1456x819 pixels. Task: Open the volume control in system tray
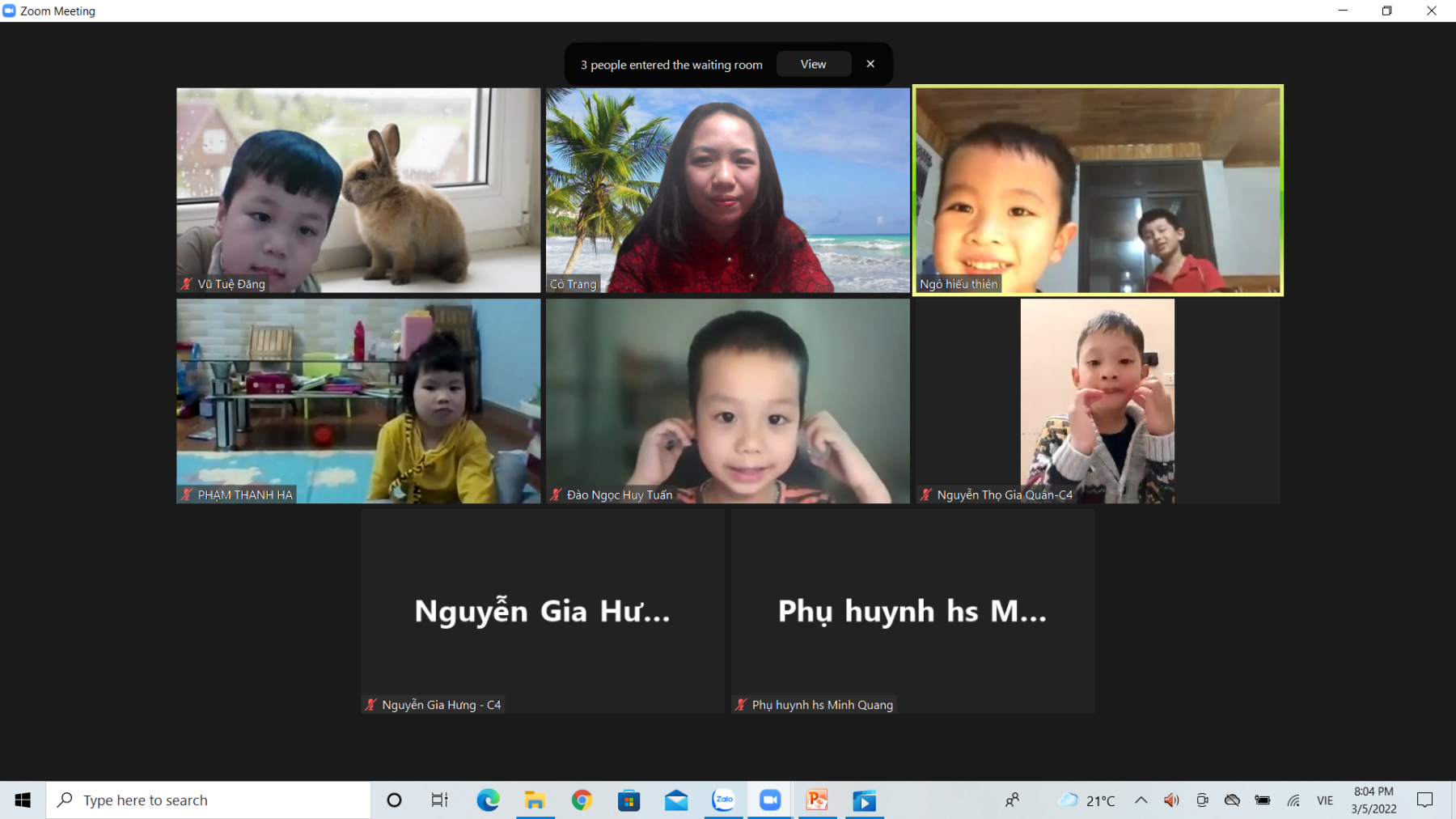tap(1170, 800)
